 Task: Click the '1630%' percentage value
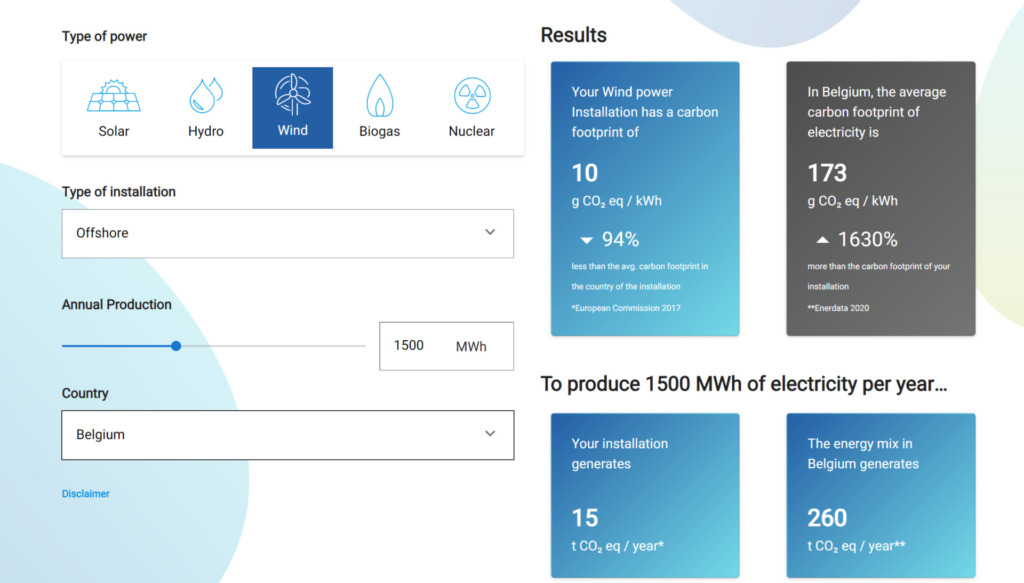point(868,240)
